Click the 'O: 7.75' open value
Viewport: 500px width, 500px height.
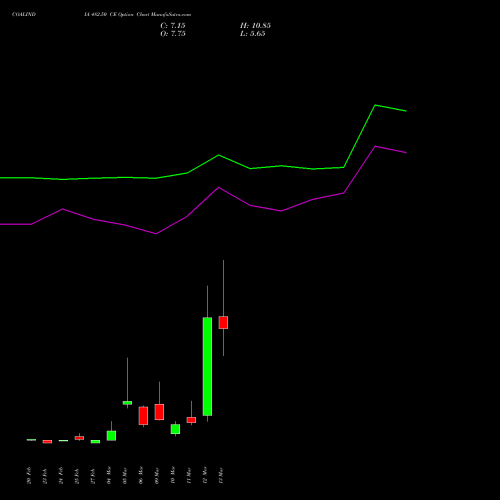(x=173, y=34)
